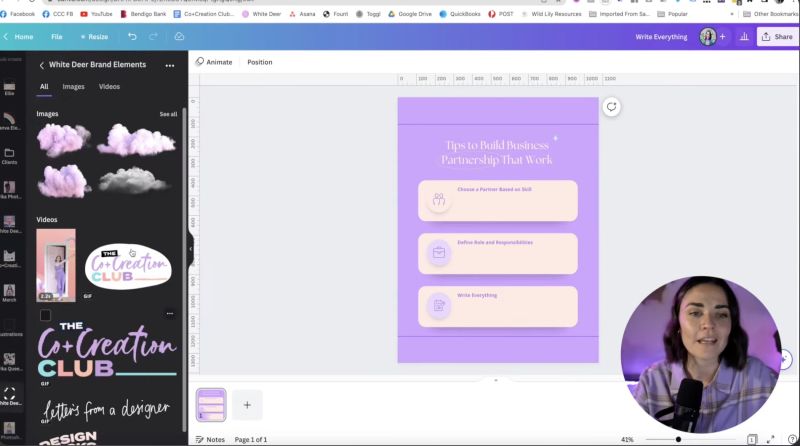Viewport: 800px width, 446px height.
Task: Select the wide pink cloud image
Action: 136,139
